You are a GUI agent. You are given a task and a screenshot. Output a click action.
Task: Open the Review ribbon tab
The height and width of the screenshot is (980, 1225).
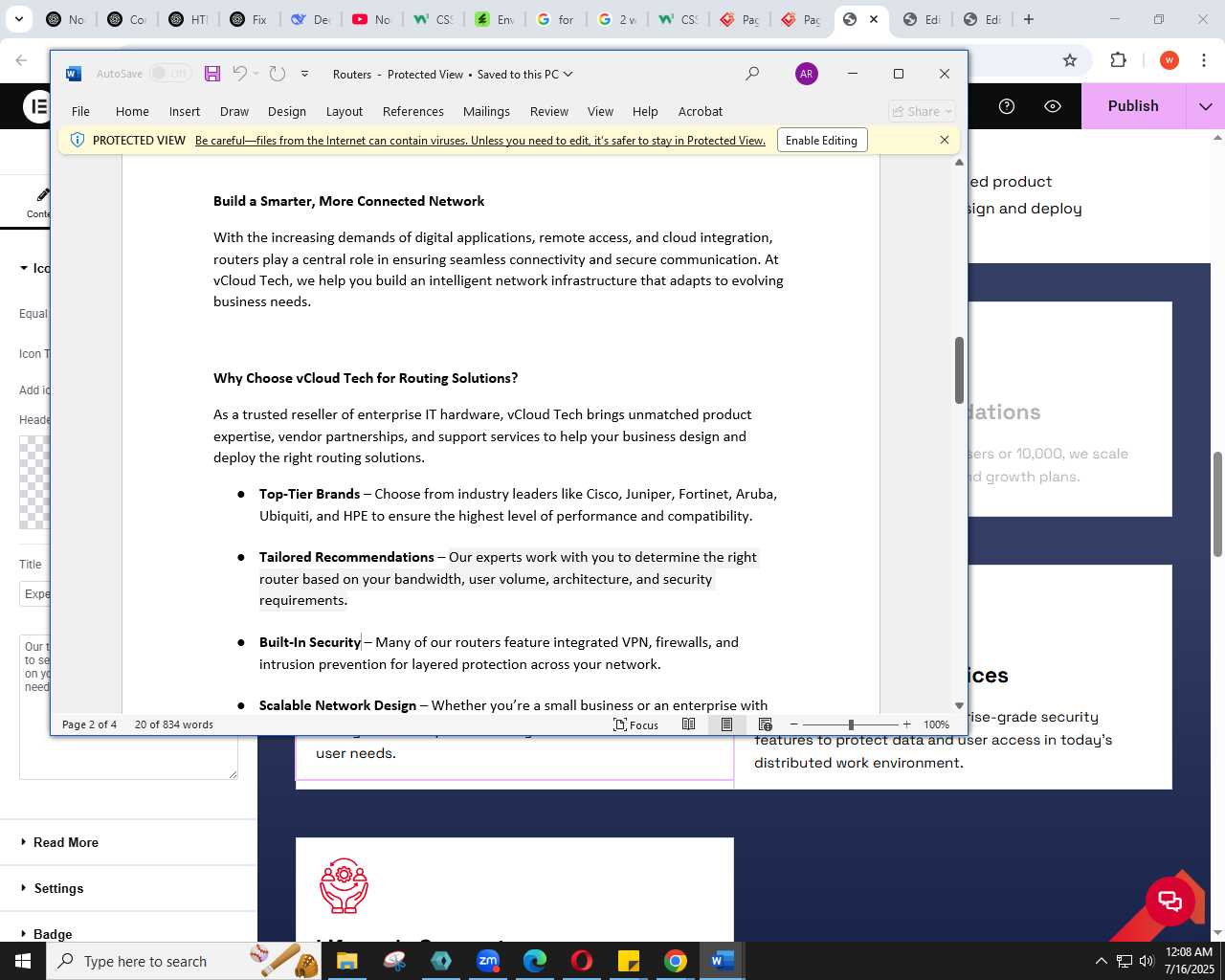coord(549,111)
